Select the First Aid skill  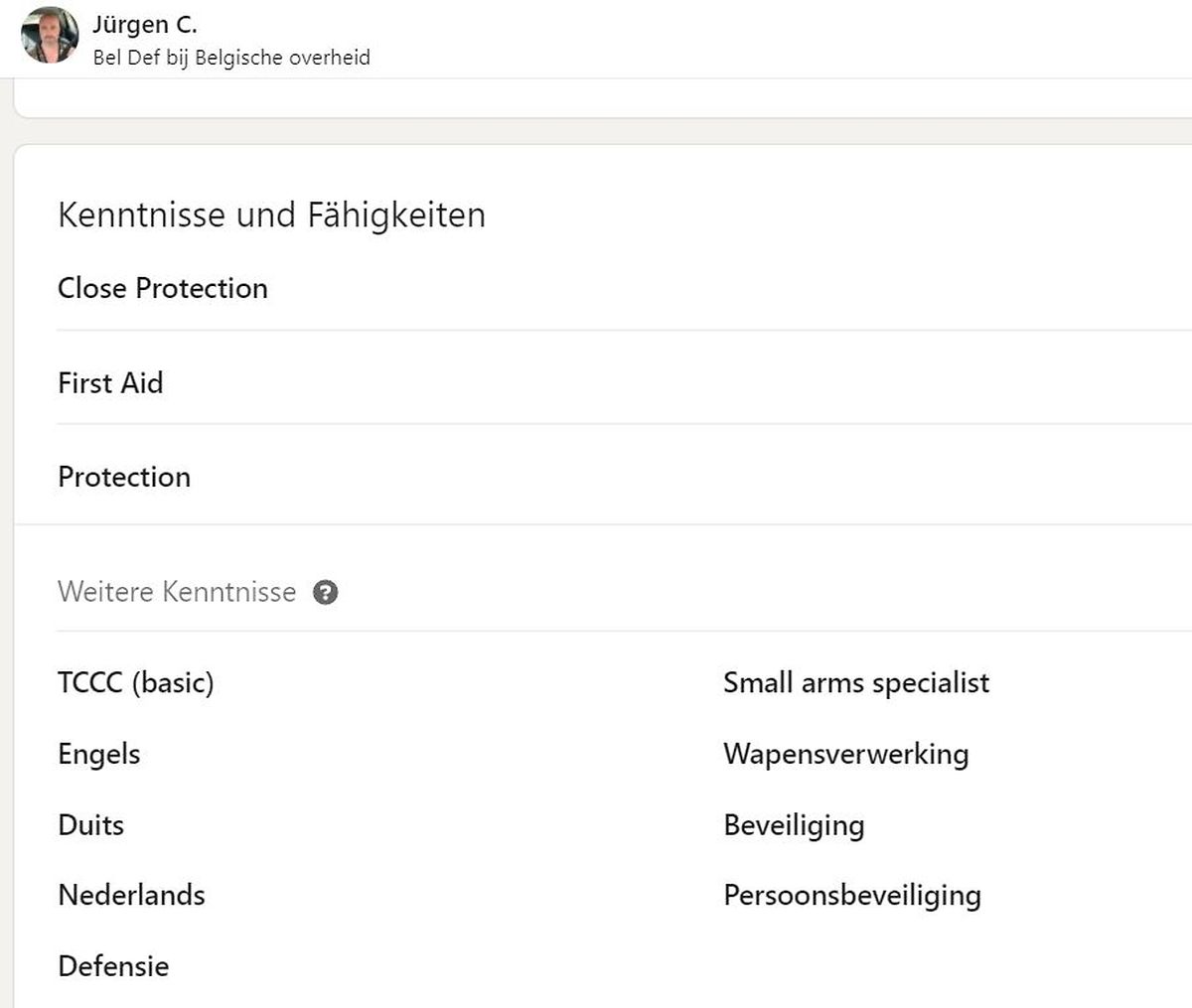(x=110, y=383)
